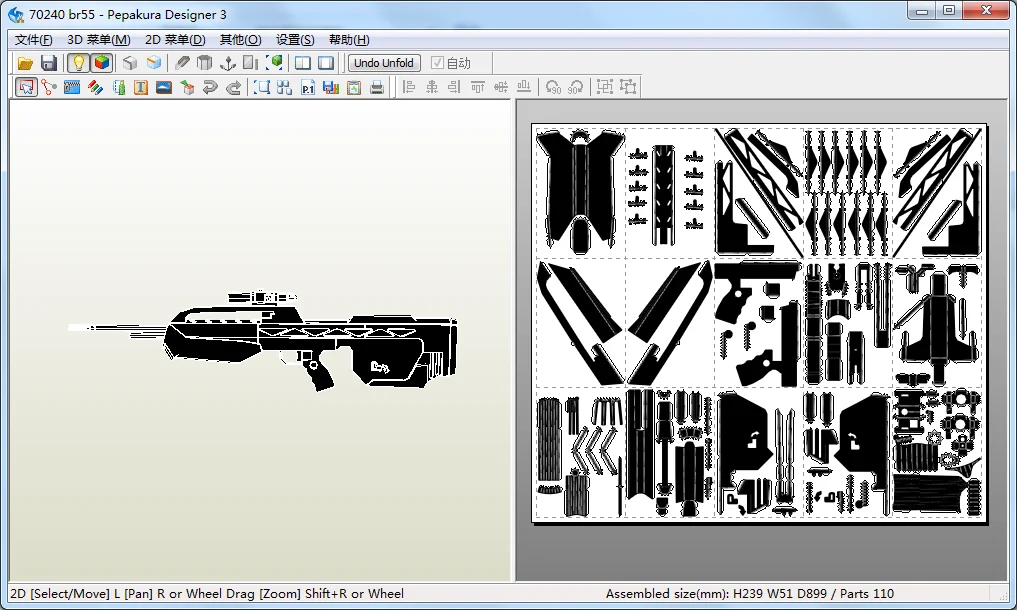The height and width of the screenshot is (610, 1017).
Task: Open the 文件(F) menu
Action: tap(34, 40)
